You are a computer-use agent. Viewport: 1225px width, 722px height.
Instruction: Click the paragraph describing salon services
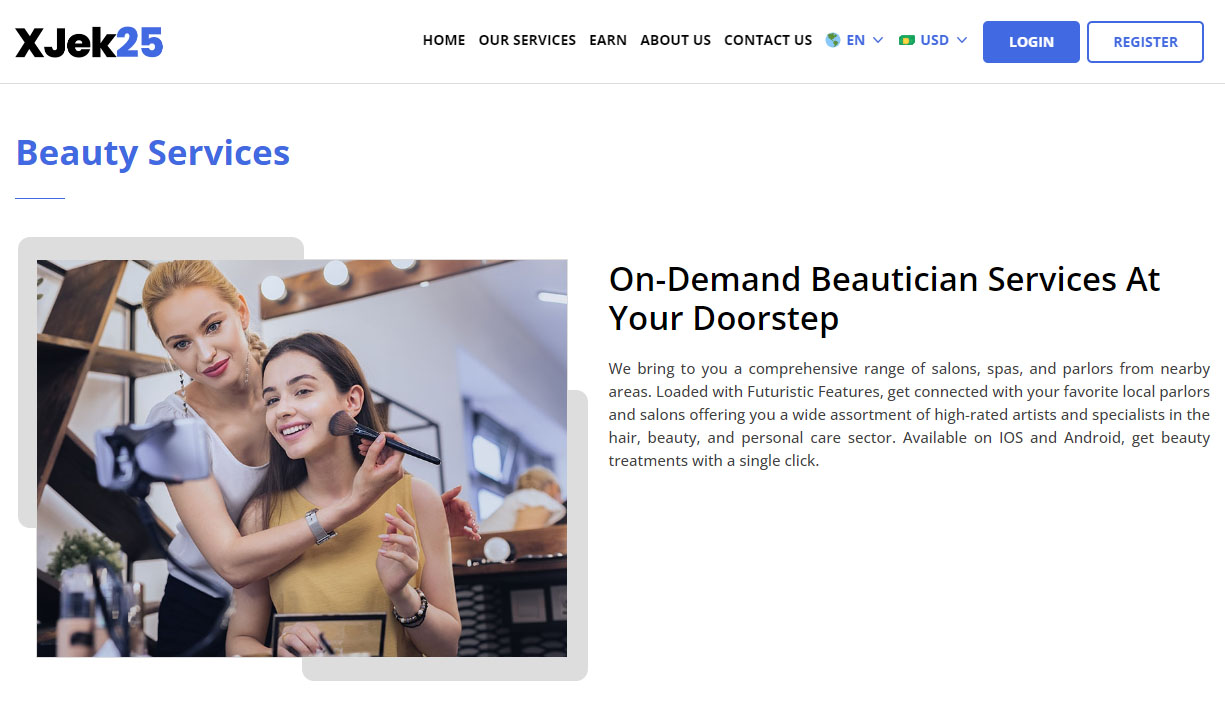coord(909,414)
